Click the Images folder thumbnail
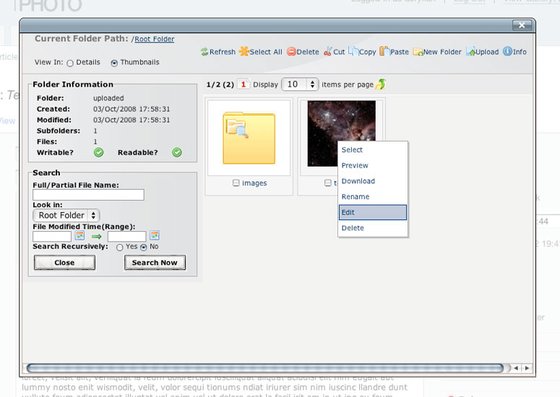The image size is (560, 397). pos(249,138)
